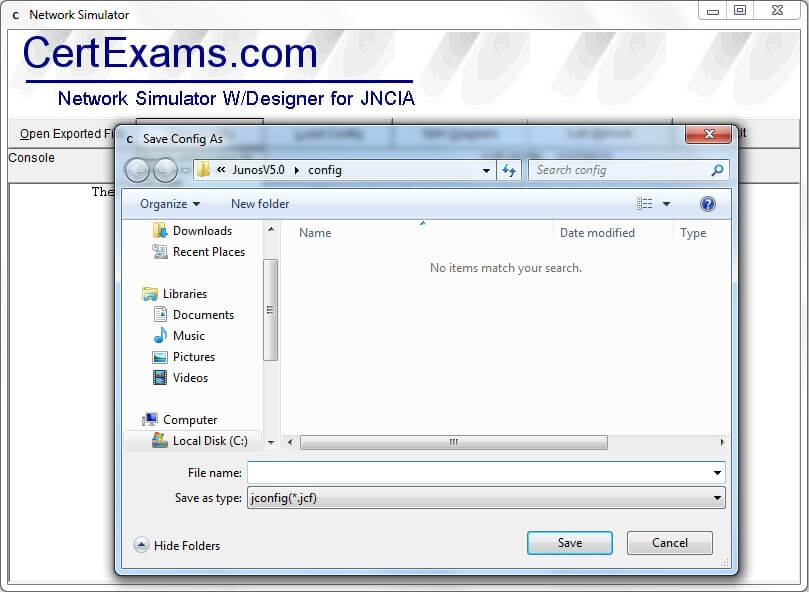Create a New folder
The image size is (809, 592).
coord(260,204)
